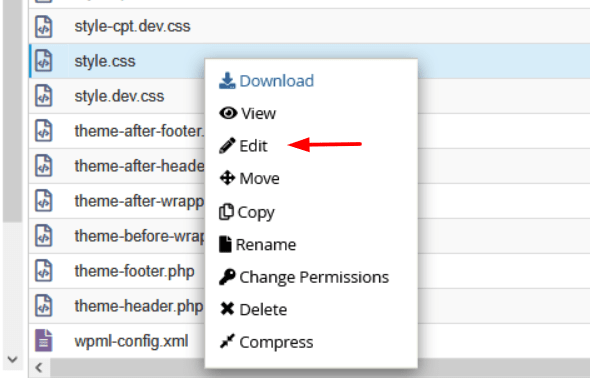Viewport: 590px width, 378px height.
Task: Click the Compress arrows icon
Action: coord(227,342)
